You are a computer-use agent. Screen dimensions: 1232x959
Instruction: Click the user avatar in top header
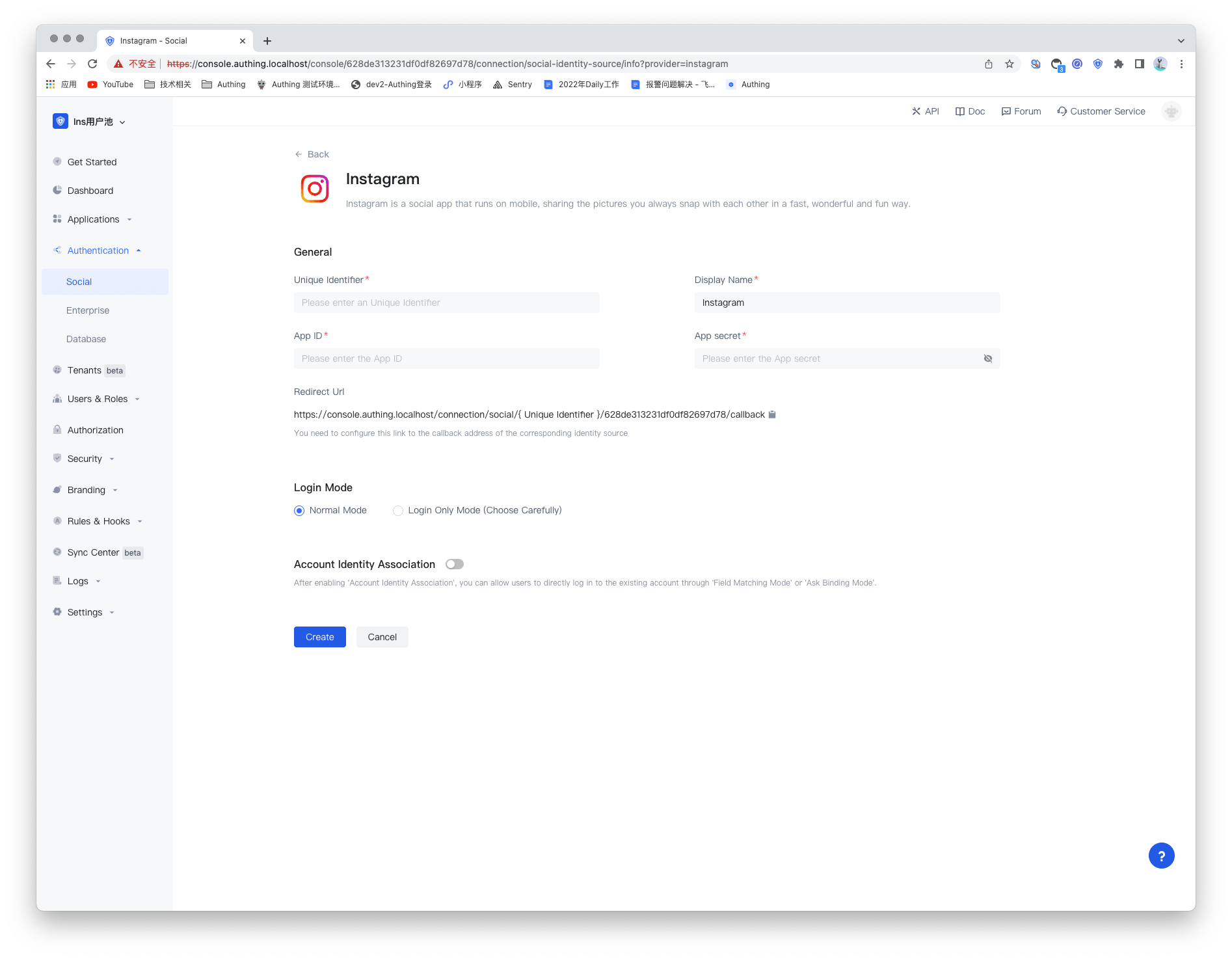tap(1171, 111)
